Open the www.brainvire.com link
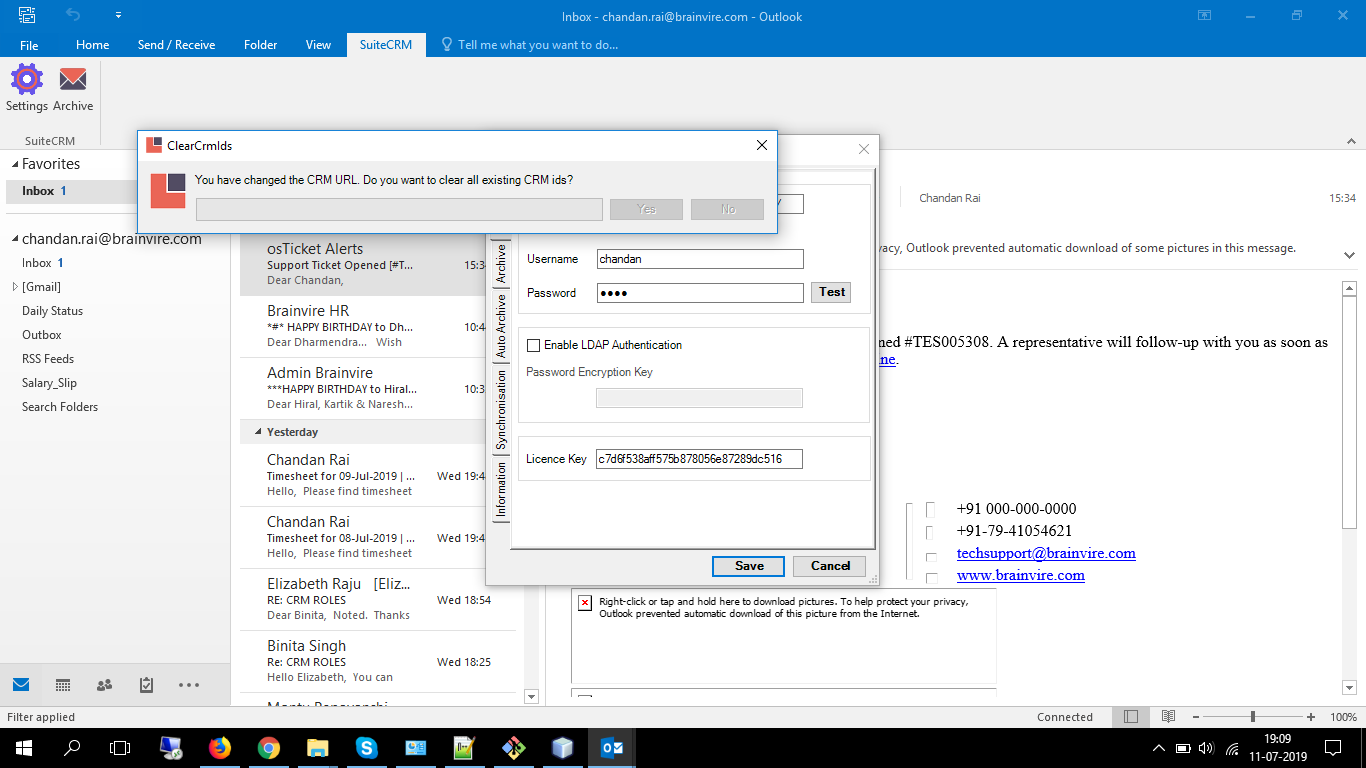Viewport: 1366px width, 768px height. (1021, 575)
